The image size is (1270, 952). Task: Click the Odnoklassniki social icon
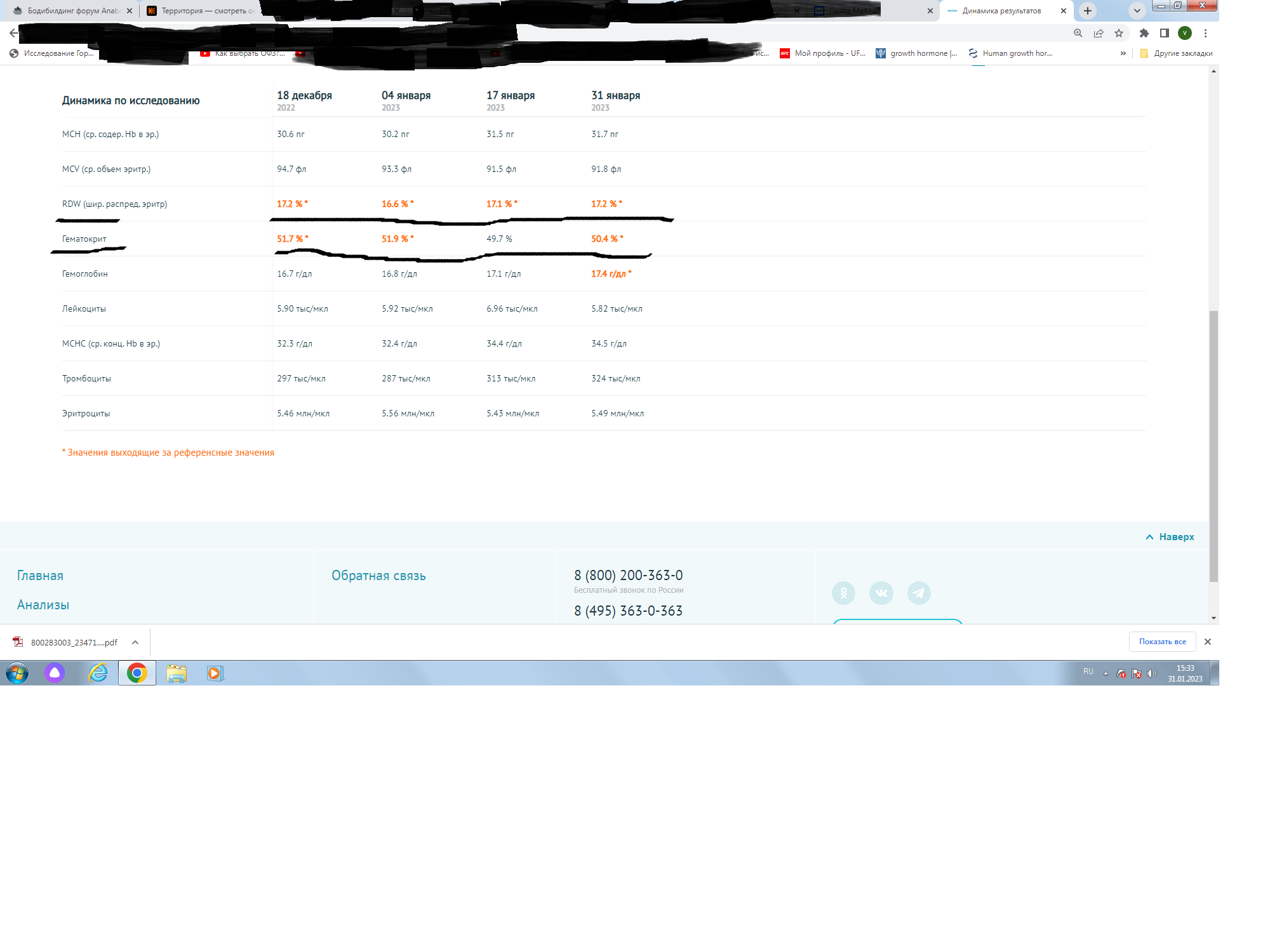[x=843, y=593]
